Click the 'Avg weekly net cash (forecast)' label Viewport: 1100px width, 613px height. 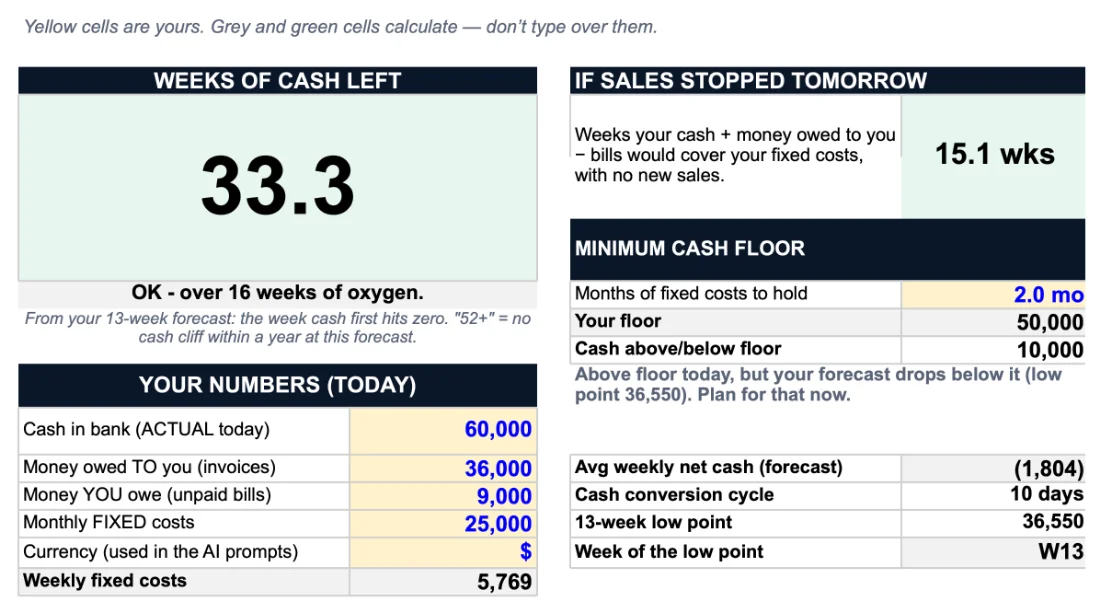pos(709,467)
